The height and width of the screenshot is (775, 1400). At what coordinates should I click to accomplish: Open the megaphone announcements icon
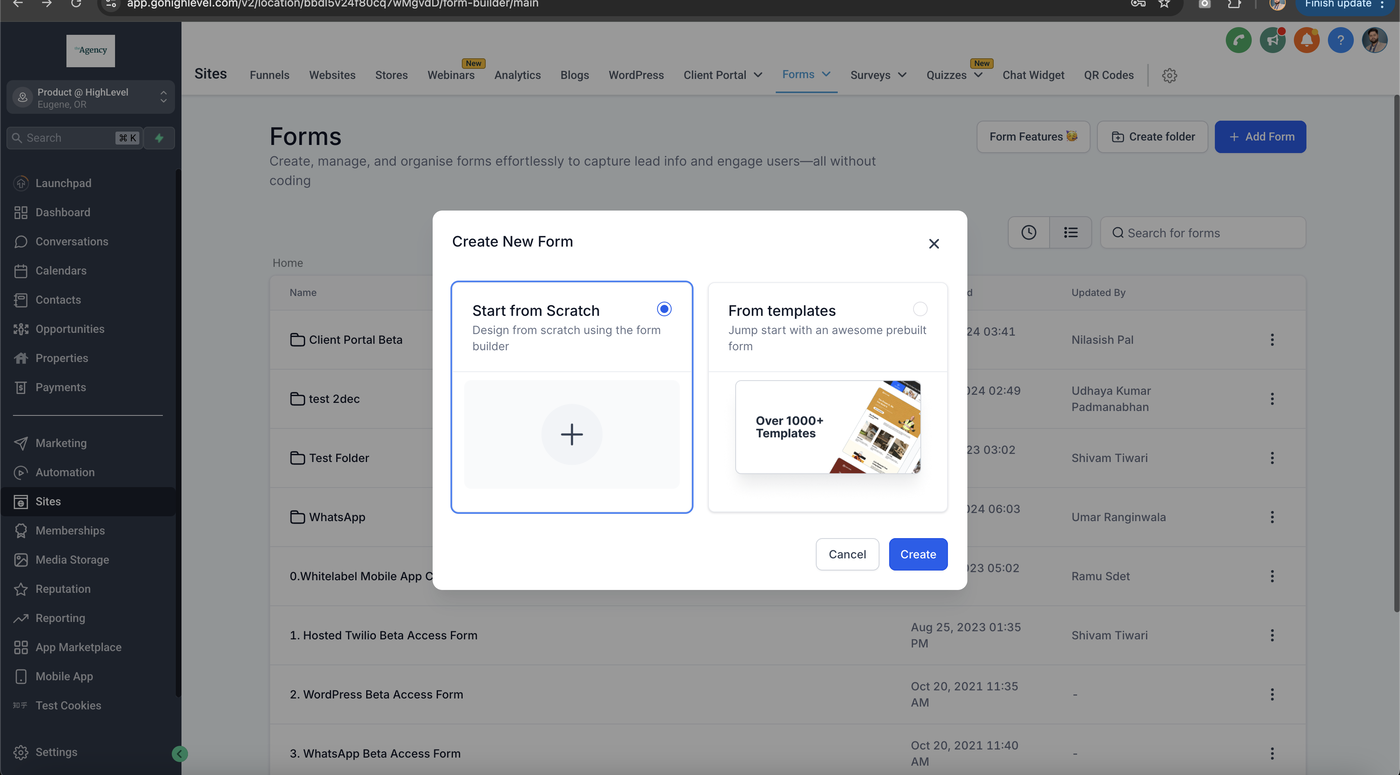tap(1272, 40)
